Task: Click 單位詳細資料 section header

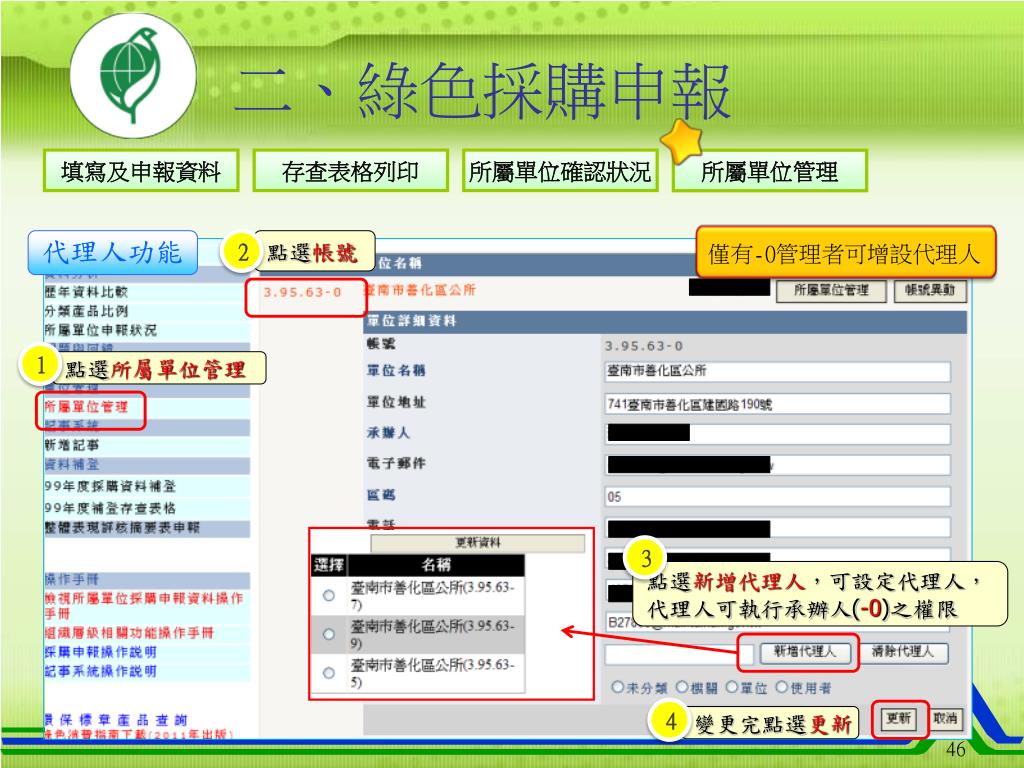Action: point(665,321)
